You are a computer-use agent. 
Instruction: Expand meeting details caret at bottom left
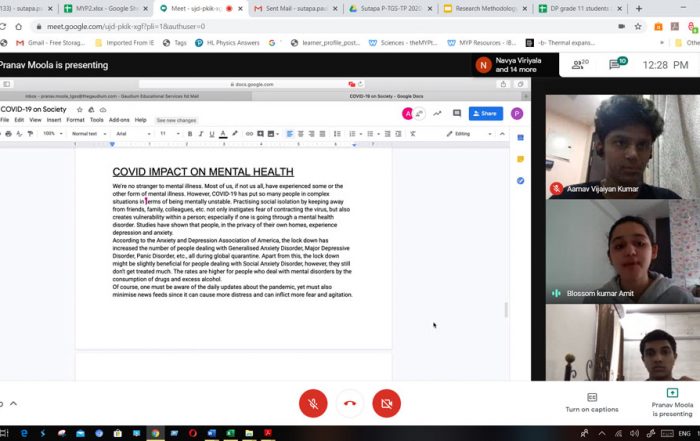[13, 404]
